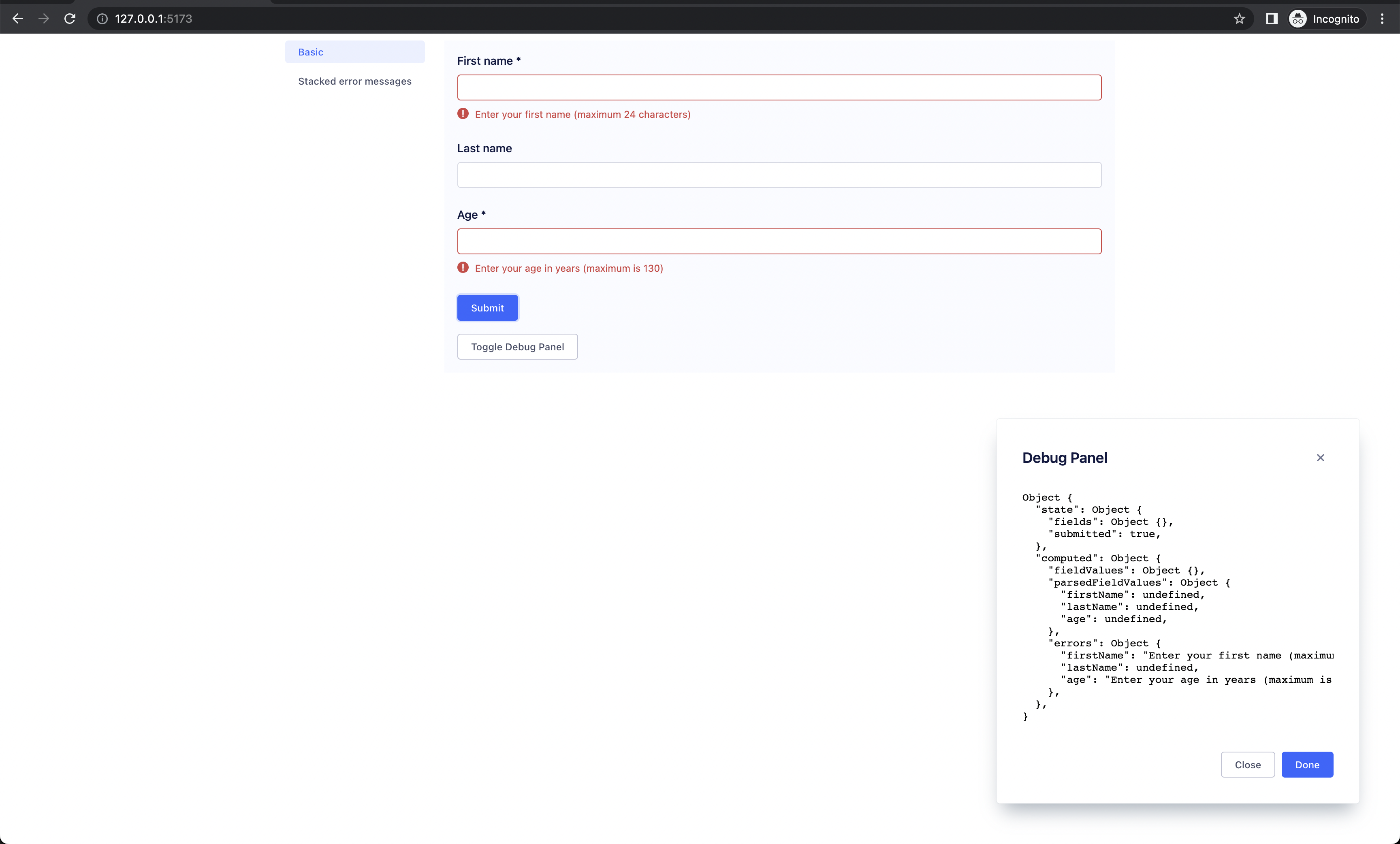Click the browser forward arrow
Screen dimensions: 1400x844
pos(44,19)
